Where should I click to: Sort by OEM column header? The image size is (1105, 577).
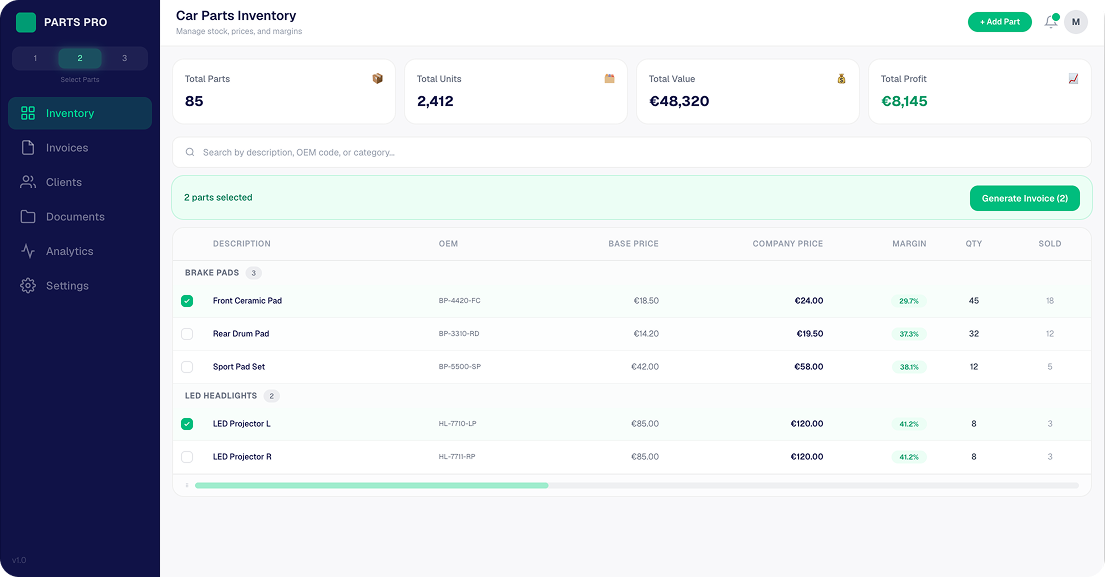pyautogui.click(x=448, y=244)
